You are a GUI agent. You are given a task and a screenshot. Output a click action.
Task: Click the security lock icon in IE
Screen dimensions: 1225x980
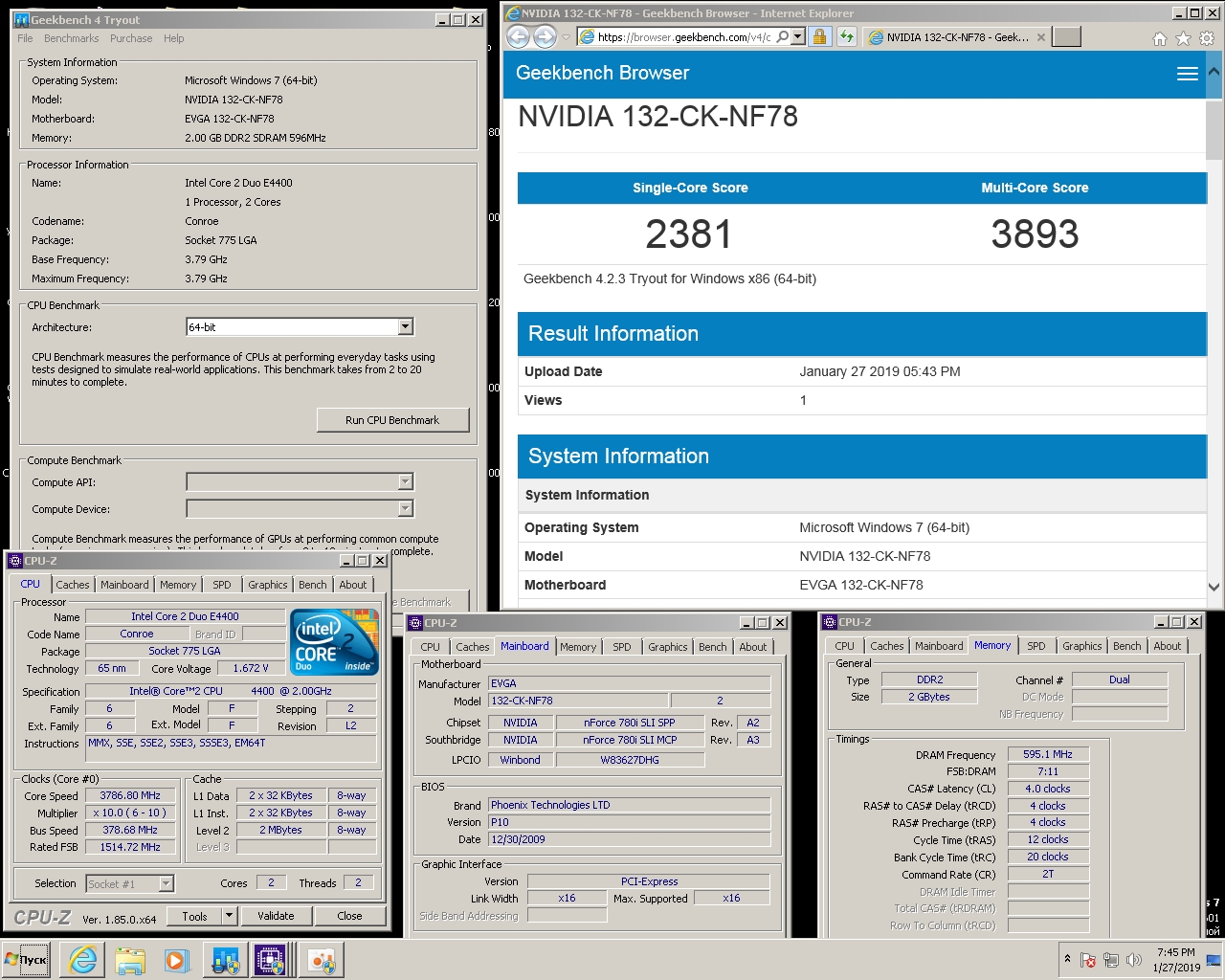click(x=819, y=37)
